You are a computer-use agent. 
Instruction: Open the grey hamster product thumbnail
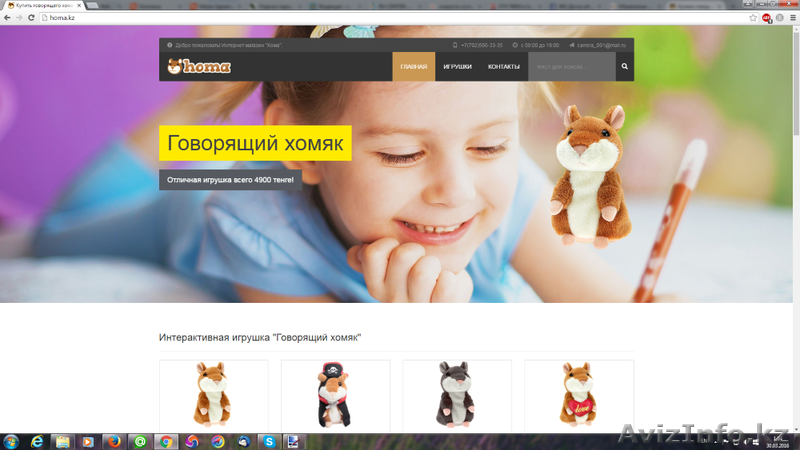[x=457, y=394]
